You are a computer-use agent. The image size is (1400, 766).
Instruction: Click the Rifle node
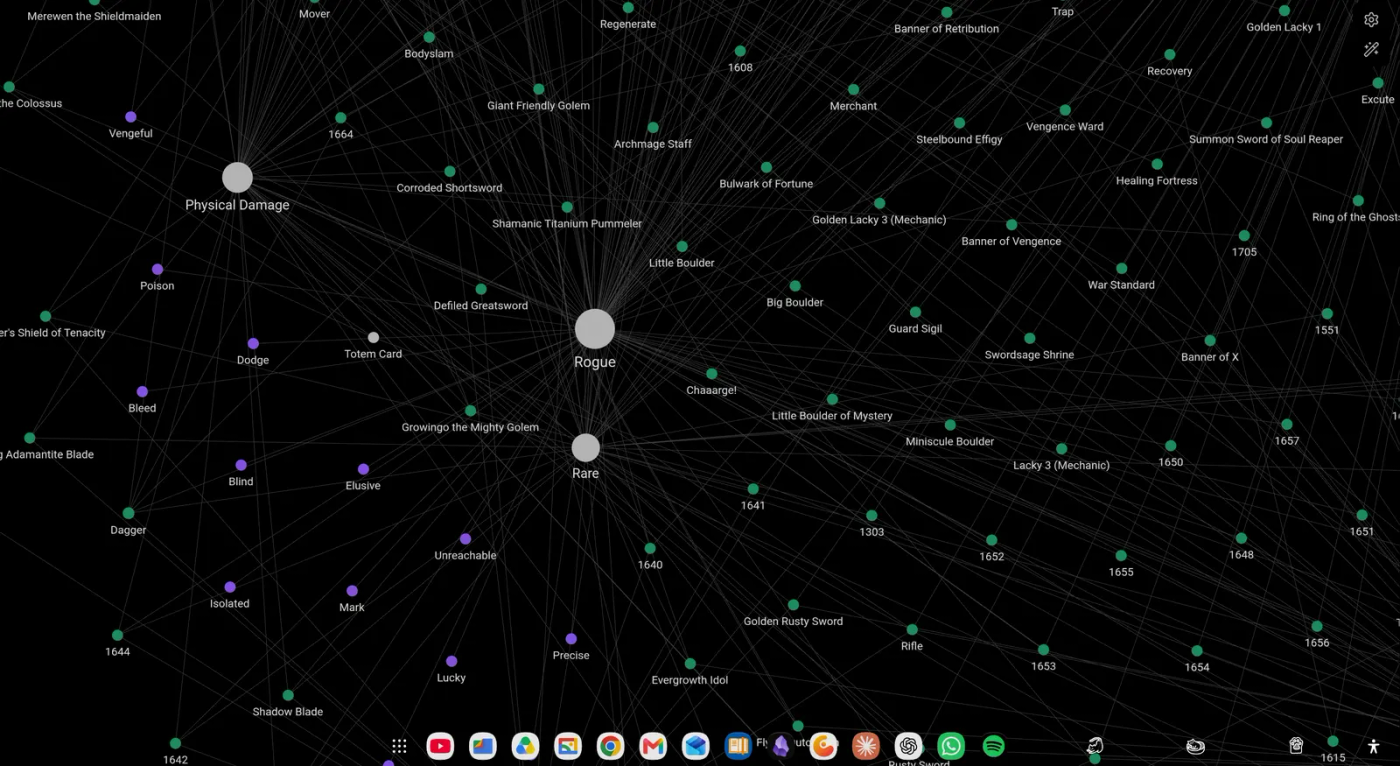912,630
